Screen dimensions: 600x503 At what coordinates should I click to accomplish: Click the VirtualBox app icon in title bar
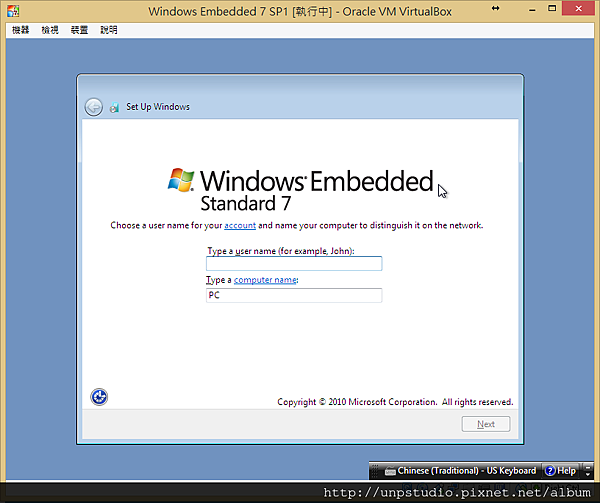(x=13, y=11)
